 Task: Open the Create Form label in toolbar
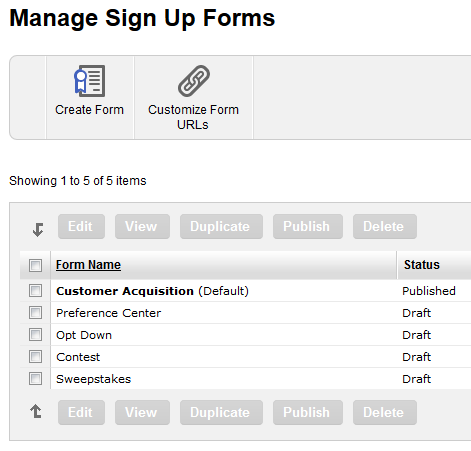click(x=89, y=110)
